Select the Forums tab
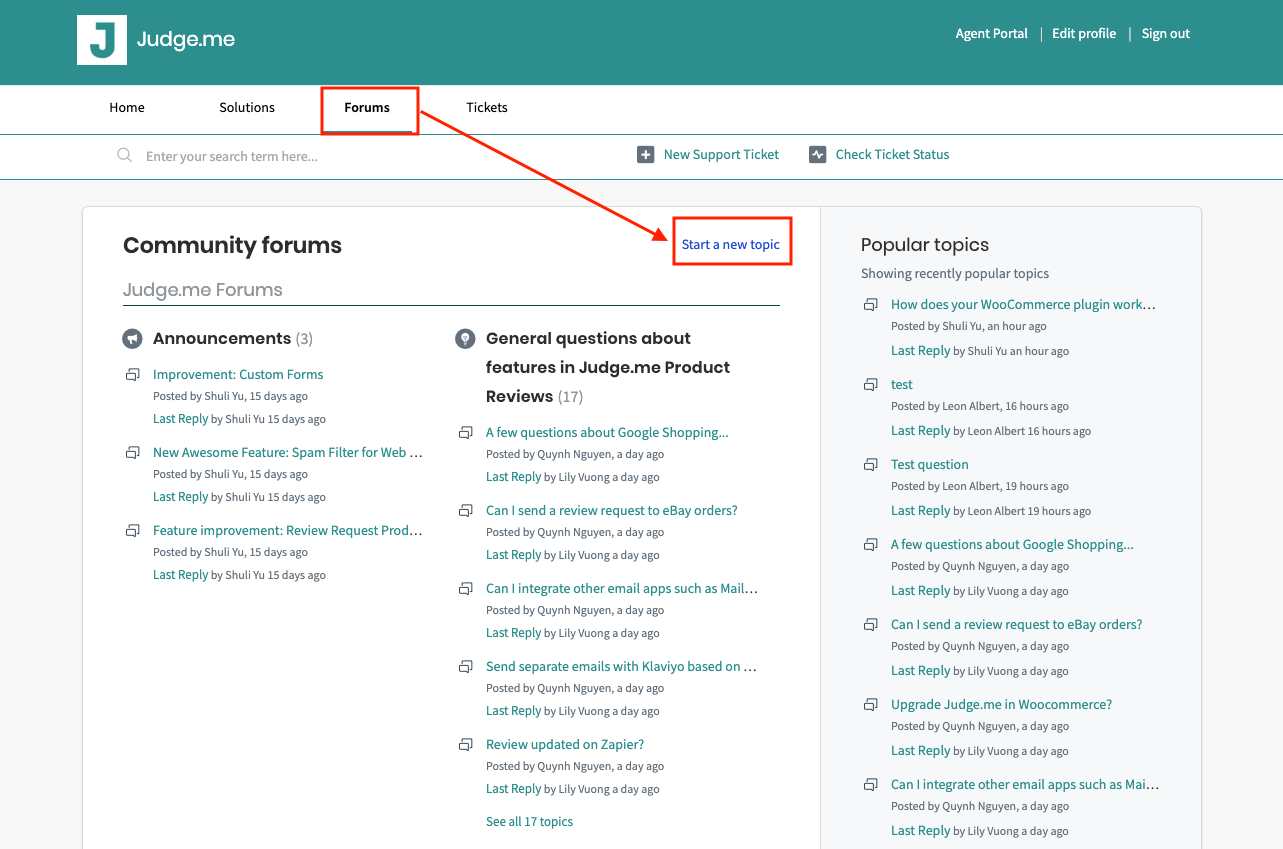Viewport: 1283px width, 849px height. 367,108
